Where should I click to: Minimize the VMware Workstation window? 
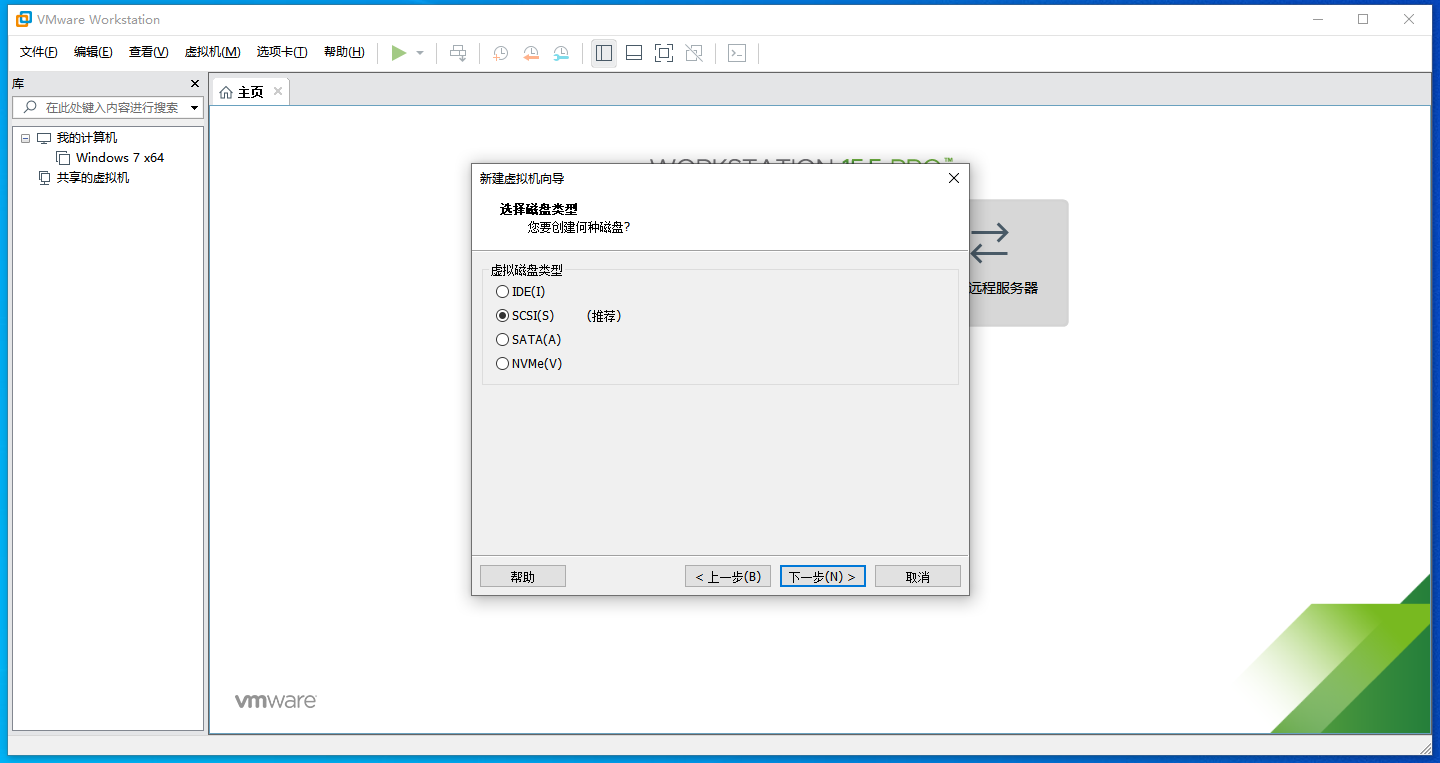[1319, 19]
